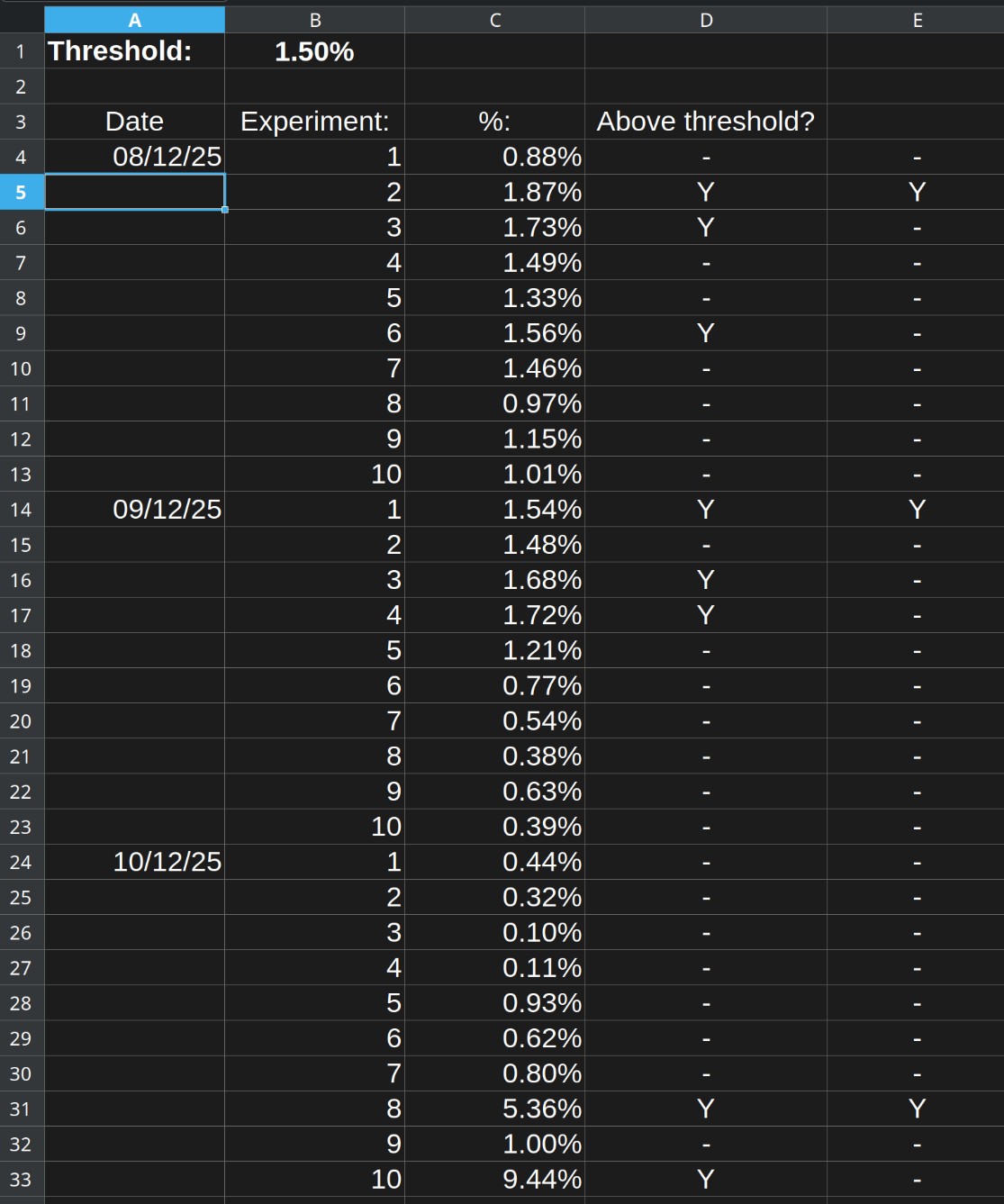Screen dimensions: 1004x1204
Task: Select entire column D via header
Action: tap(706, 20)
